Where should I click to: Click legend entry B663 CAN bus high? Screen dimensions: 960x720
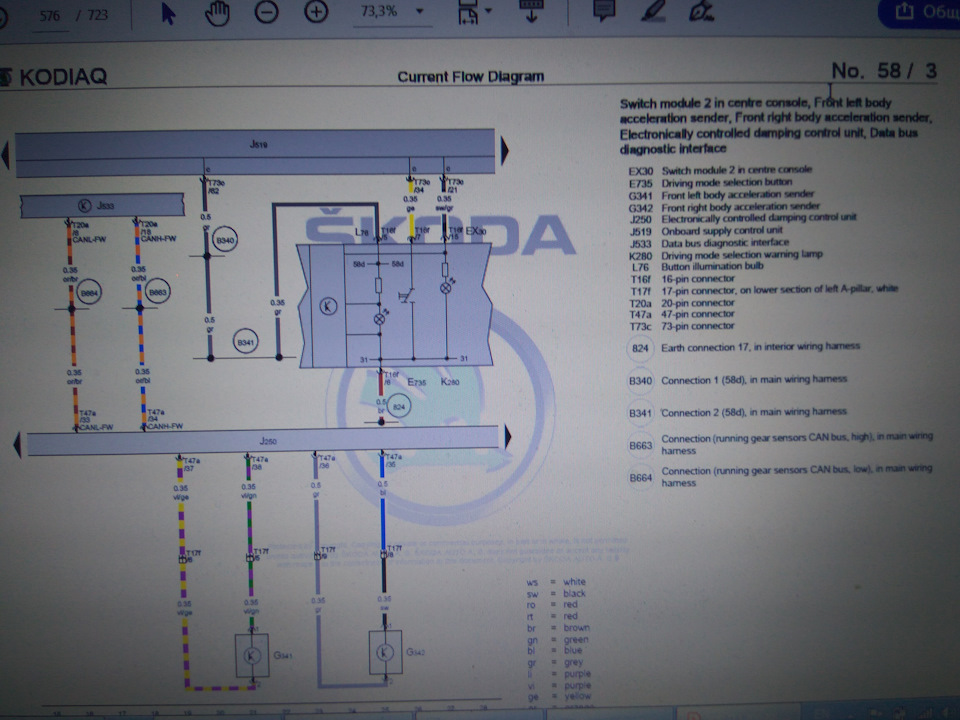coord(781,444)
